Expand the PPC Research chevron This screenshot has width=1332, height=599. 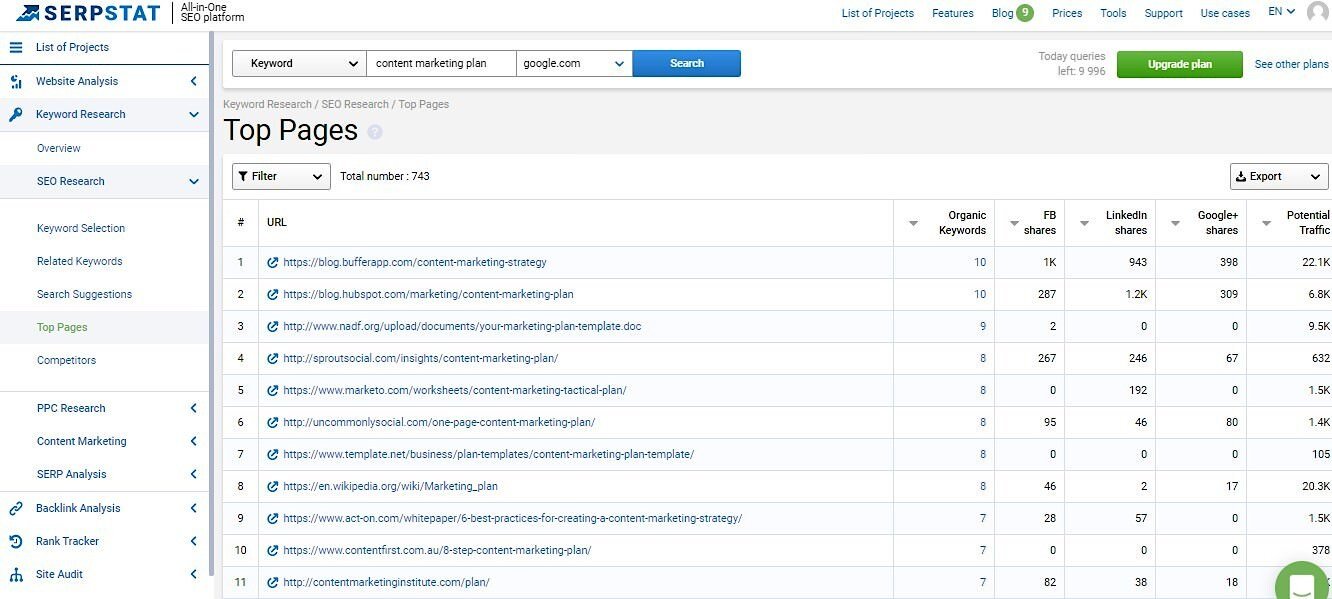tap(194, 408)
